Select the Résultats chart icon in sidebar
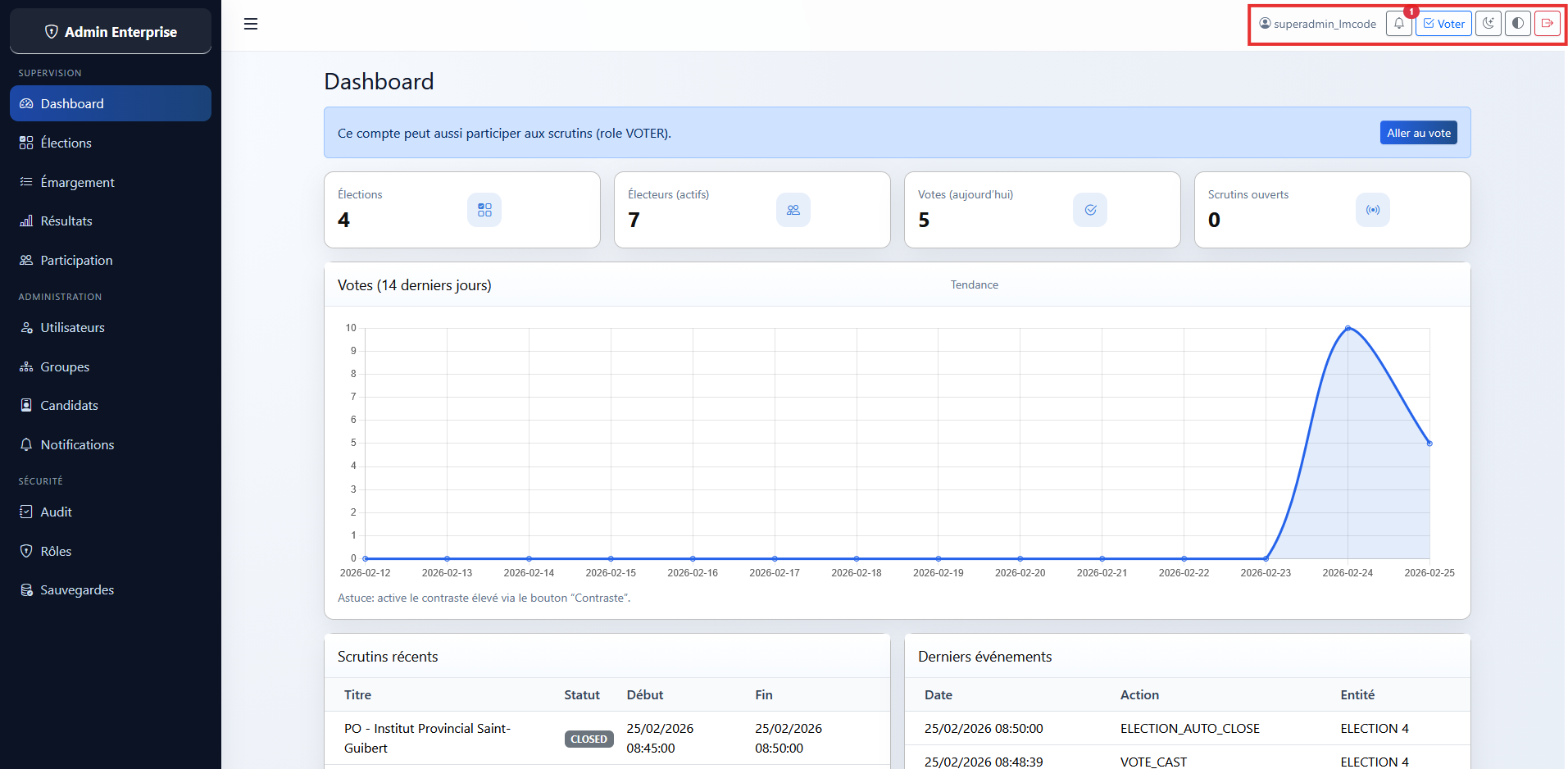Screen dimensions: 1568x769 [27, 221]
